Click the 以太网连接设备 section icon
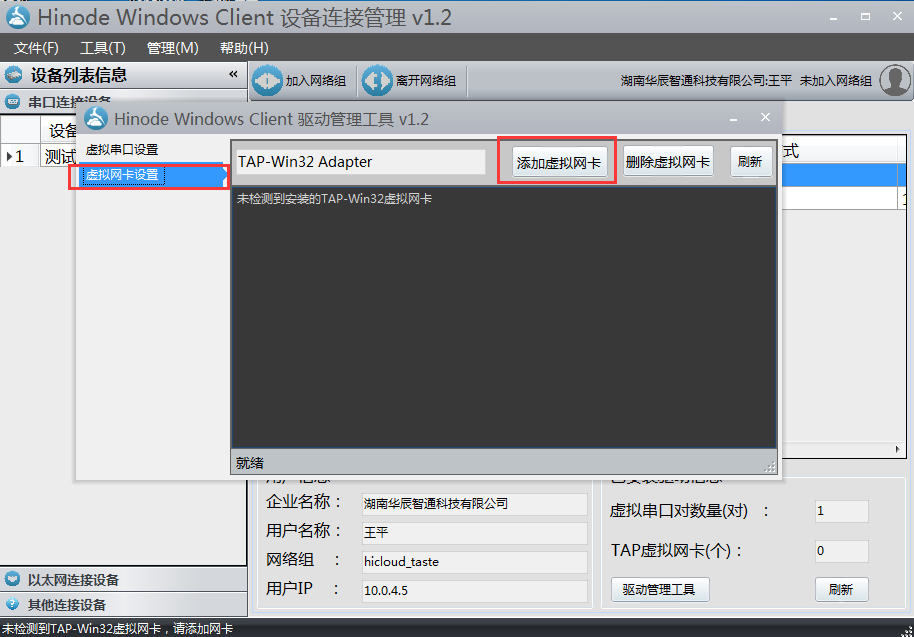Viewport: 914px width, 637px height. click(13, 580)
